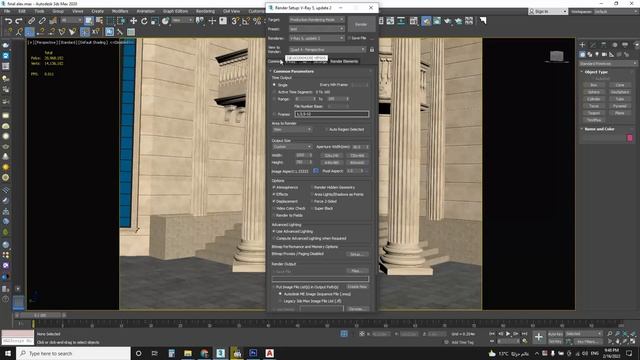The image size is (640, 360).
Task: Click the Box primitive button
Action: (593, 85)
